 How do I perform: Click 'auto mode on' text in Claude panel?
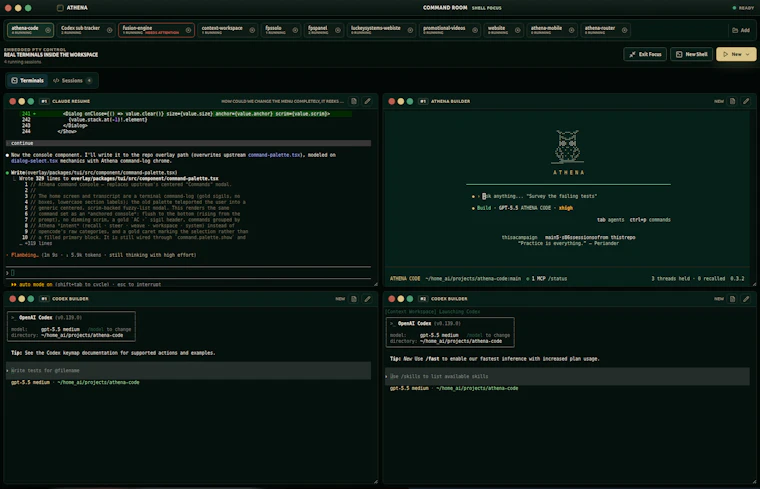point(35,284)
